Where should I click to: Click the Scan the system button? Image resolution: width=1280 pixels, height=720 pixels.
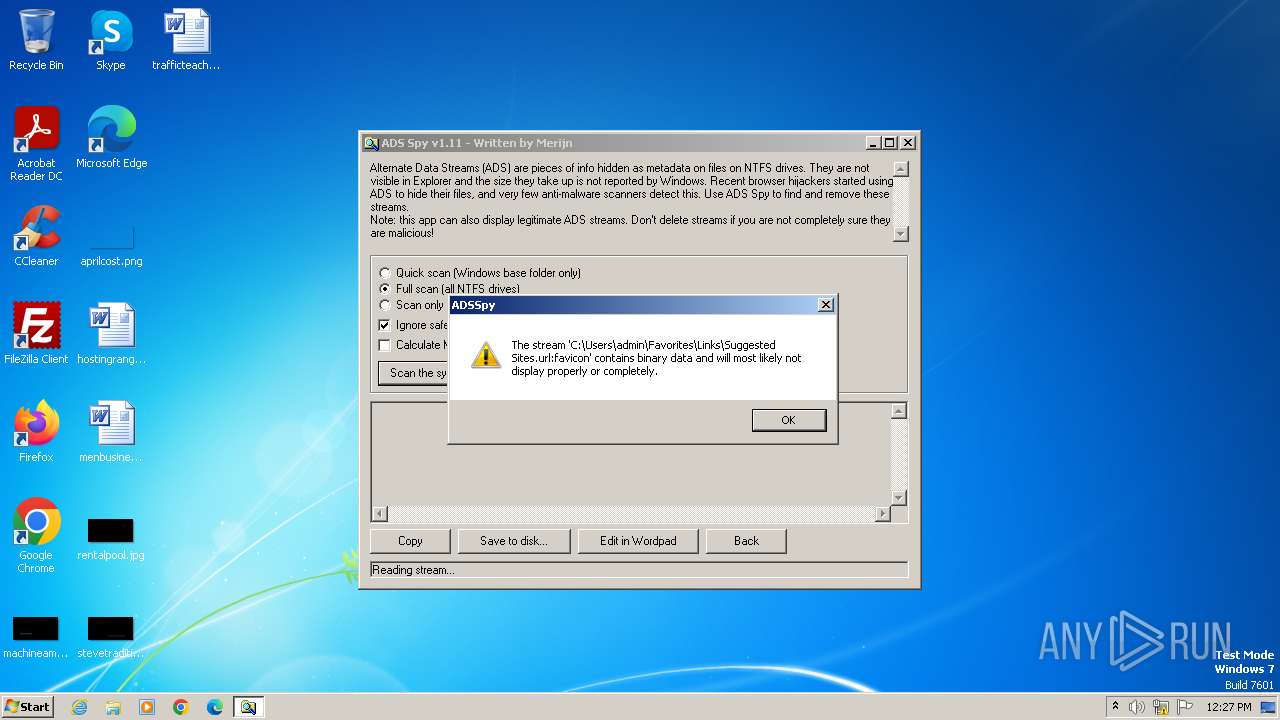[414, 373]
